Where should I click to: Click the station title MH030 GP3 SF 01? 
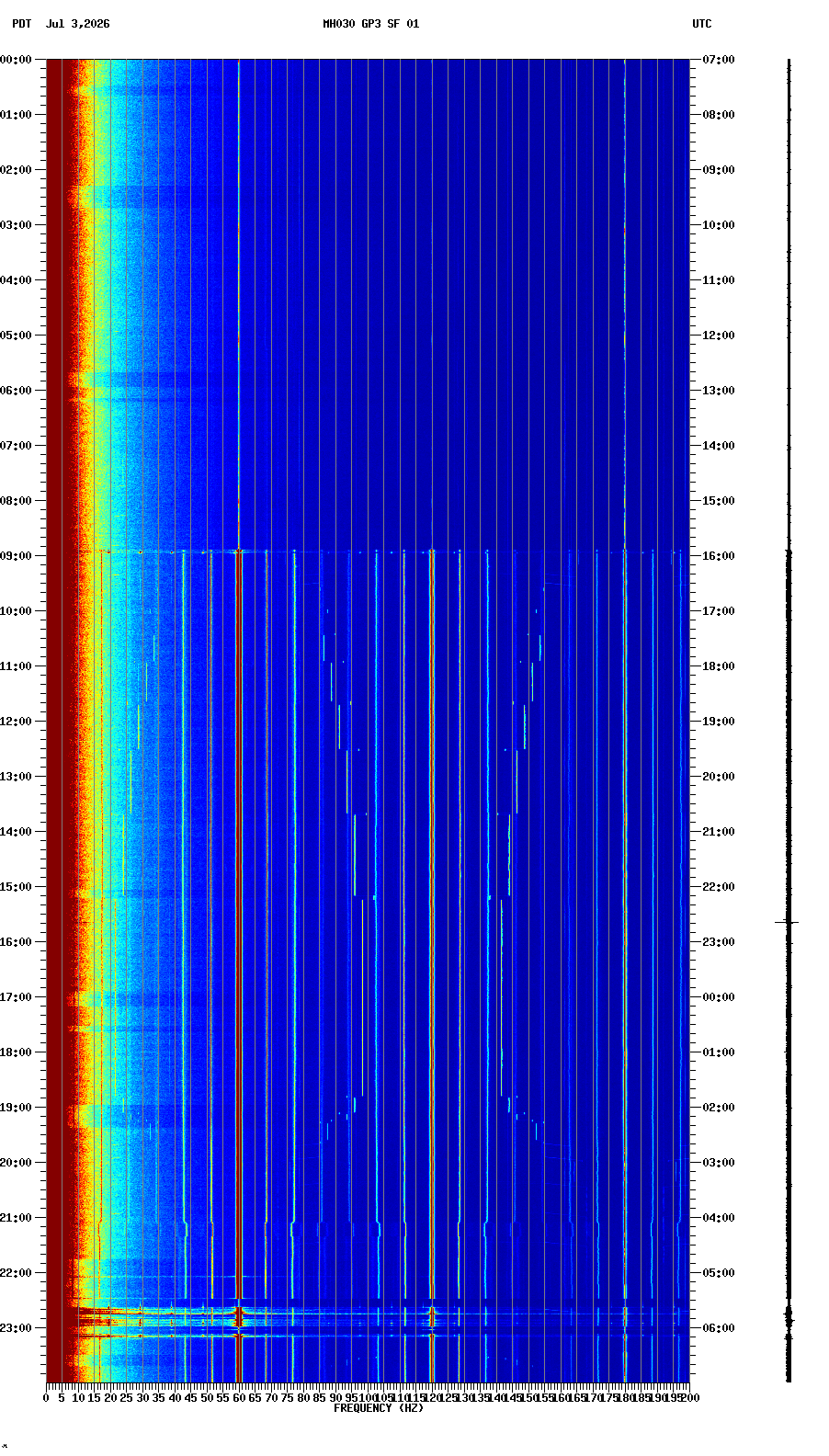coord(370,24)
